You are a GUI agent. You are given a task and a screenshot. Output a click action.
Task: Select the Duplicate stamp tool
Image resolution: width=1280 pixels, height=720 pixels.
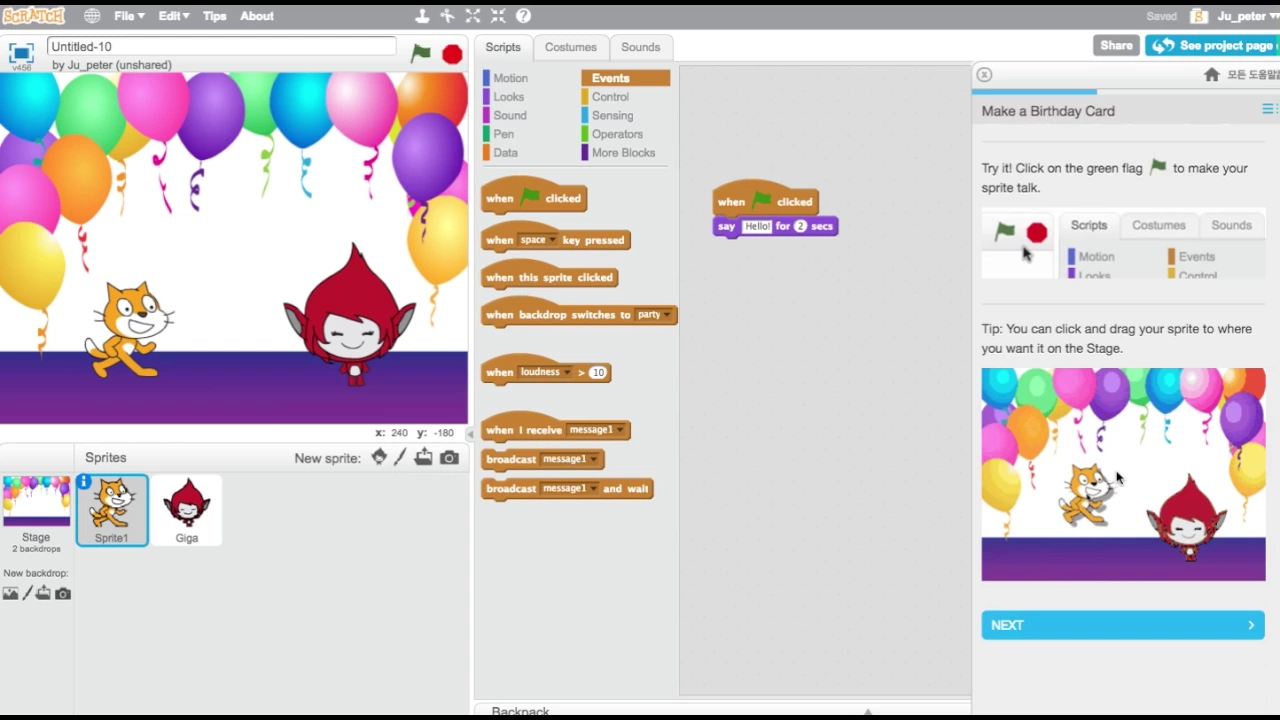click(x=422, y=16)
